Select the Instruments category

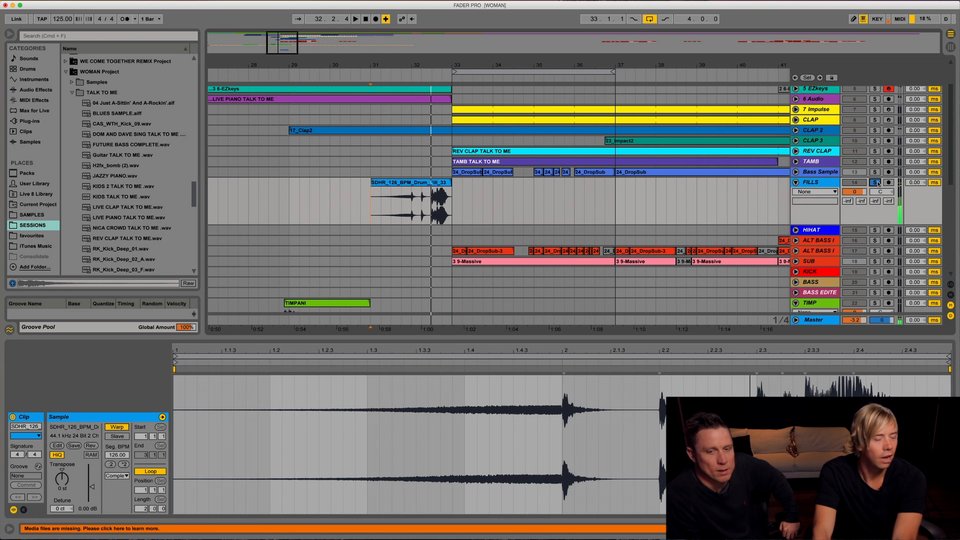coord(33,79)
